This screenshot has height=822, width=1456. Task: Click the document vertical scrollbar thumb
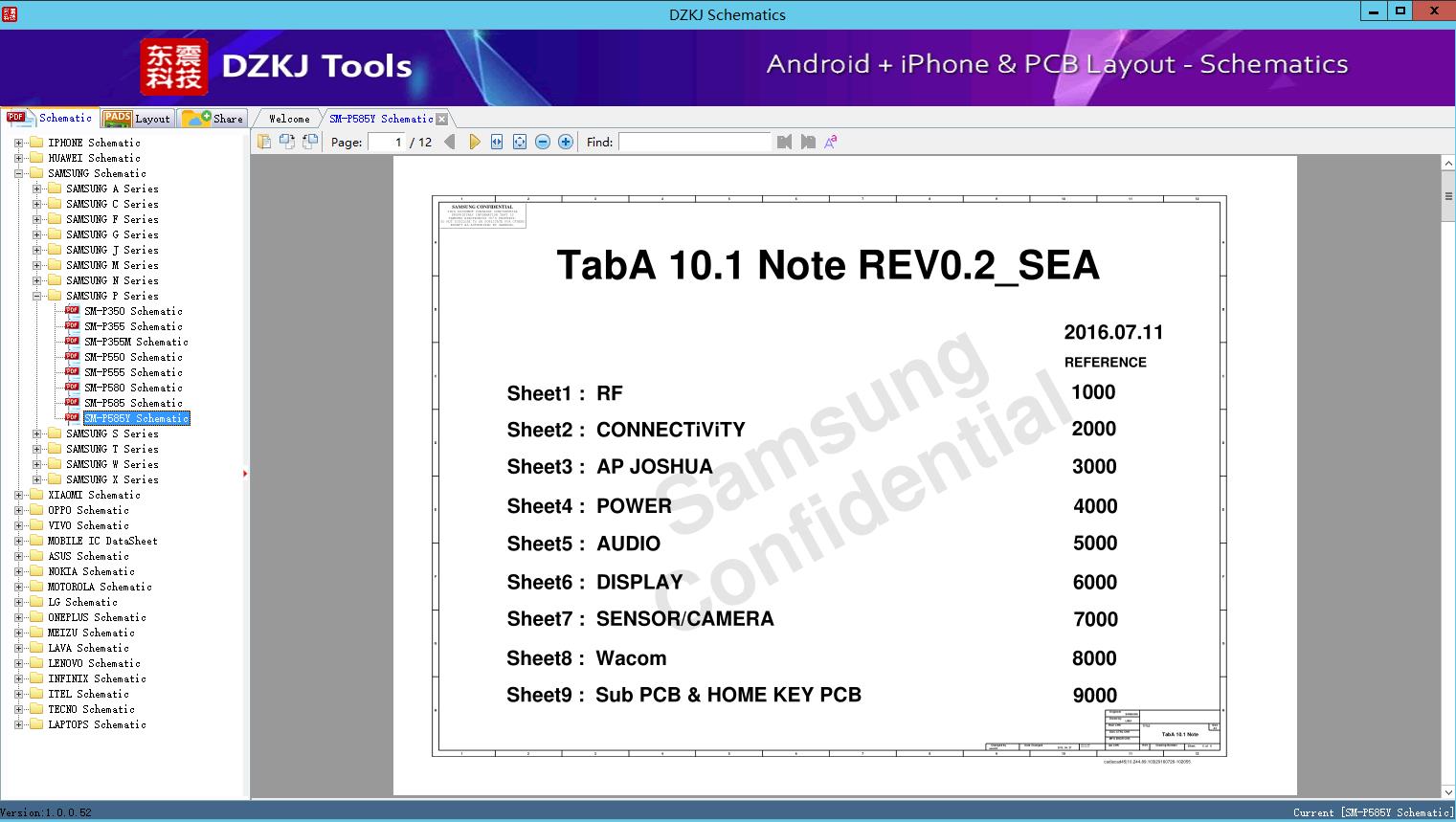(x=1448, y=195)
